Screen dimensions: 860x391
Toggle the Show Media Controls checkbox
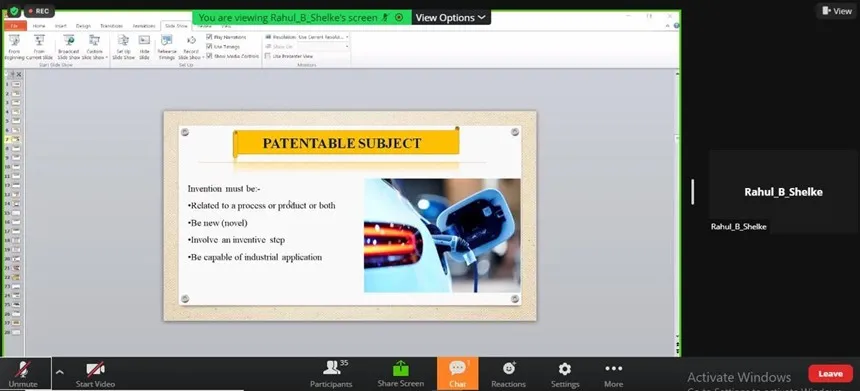(209, 55)
